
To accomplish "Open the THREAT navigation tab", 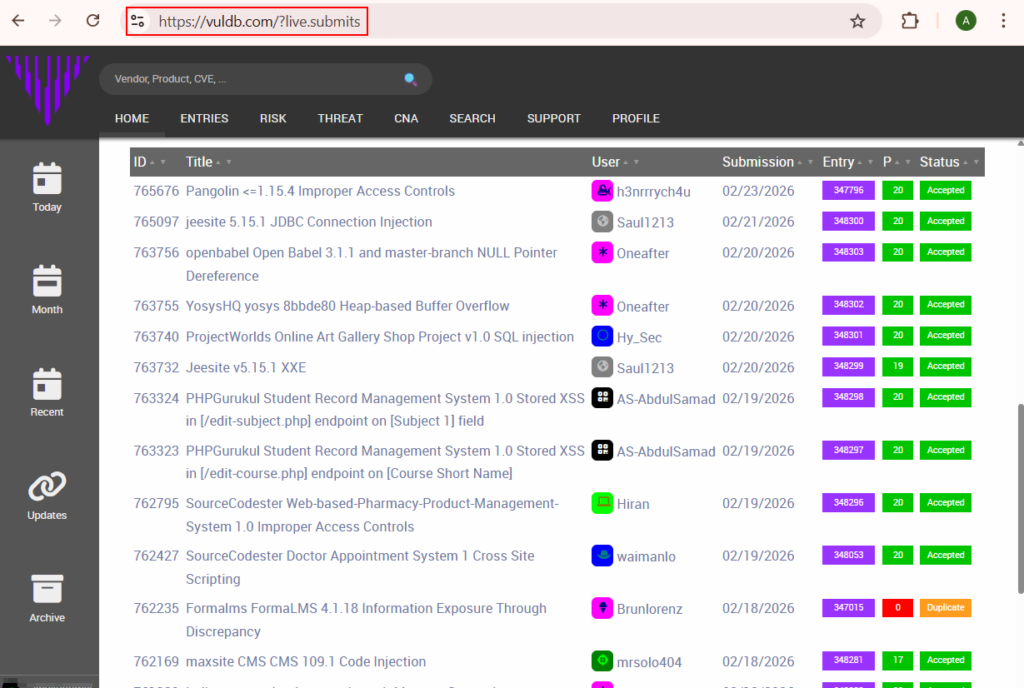I will pyautogui.click(x=340, y=118).
